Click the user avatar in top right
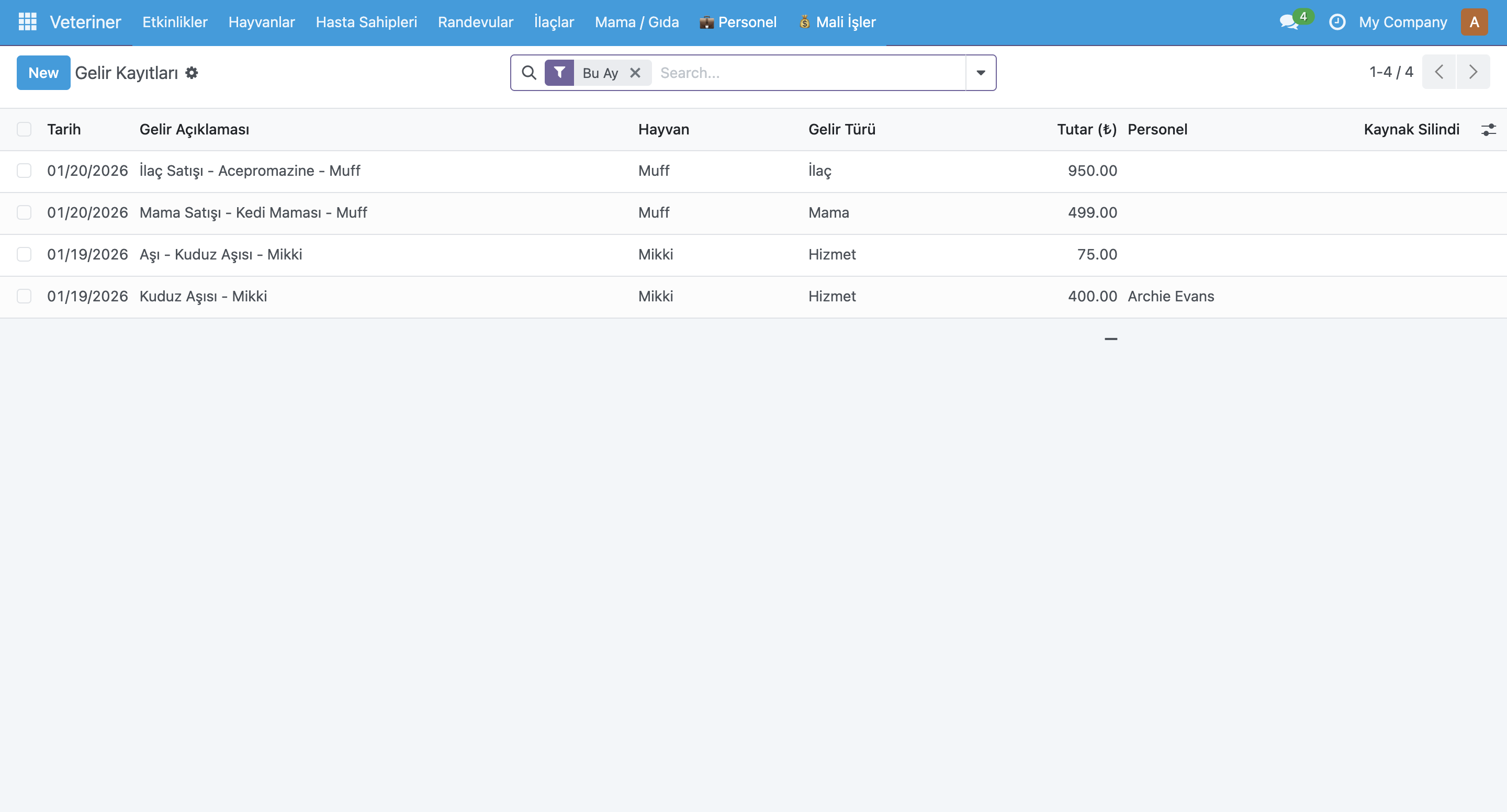Image resolution: width=1507 pixels, height=812 pixels. pos(1475,21)
